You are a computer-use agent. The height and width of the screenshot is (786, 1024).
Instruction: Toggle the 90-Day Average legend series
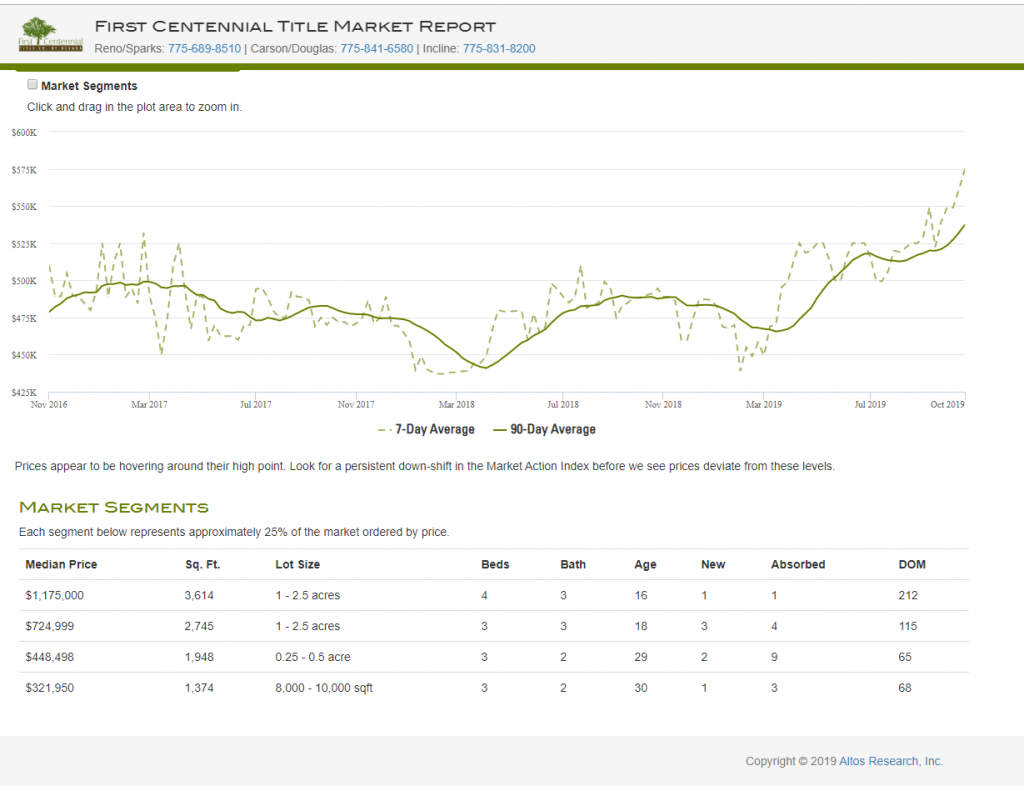[544, 429]
